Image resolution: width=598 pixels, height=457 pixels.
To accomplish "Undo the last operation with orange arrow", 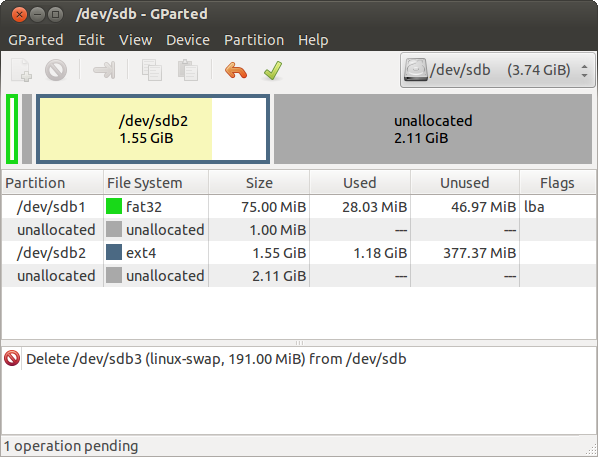I will (x=236, y=71).
